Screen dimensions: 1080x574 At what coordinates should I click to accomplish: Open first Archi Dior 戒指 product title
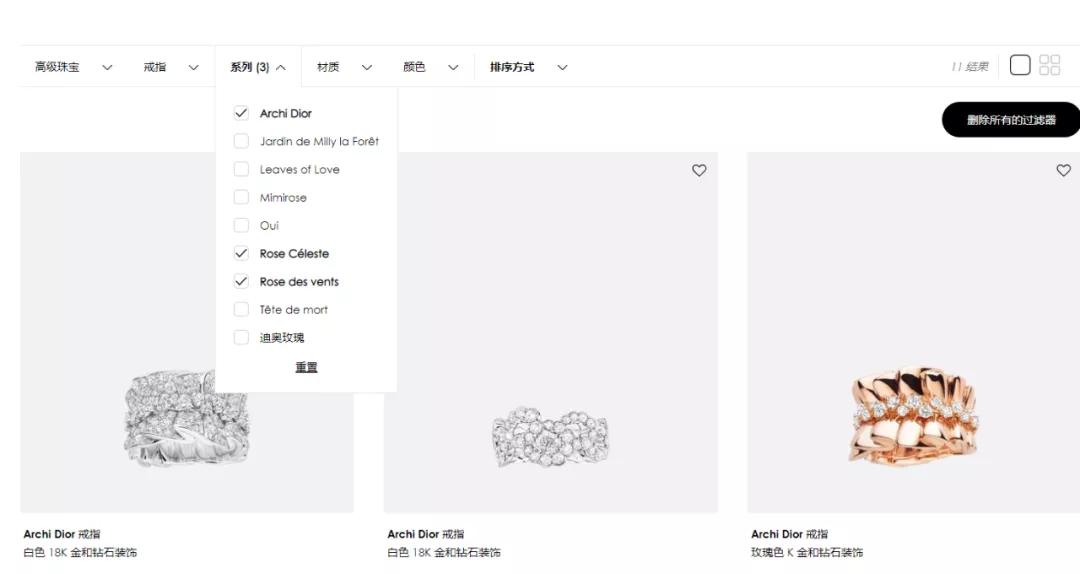click(62, 534)
